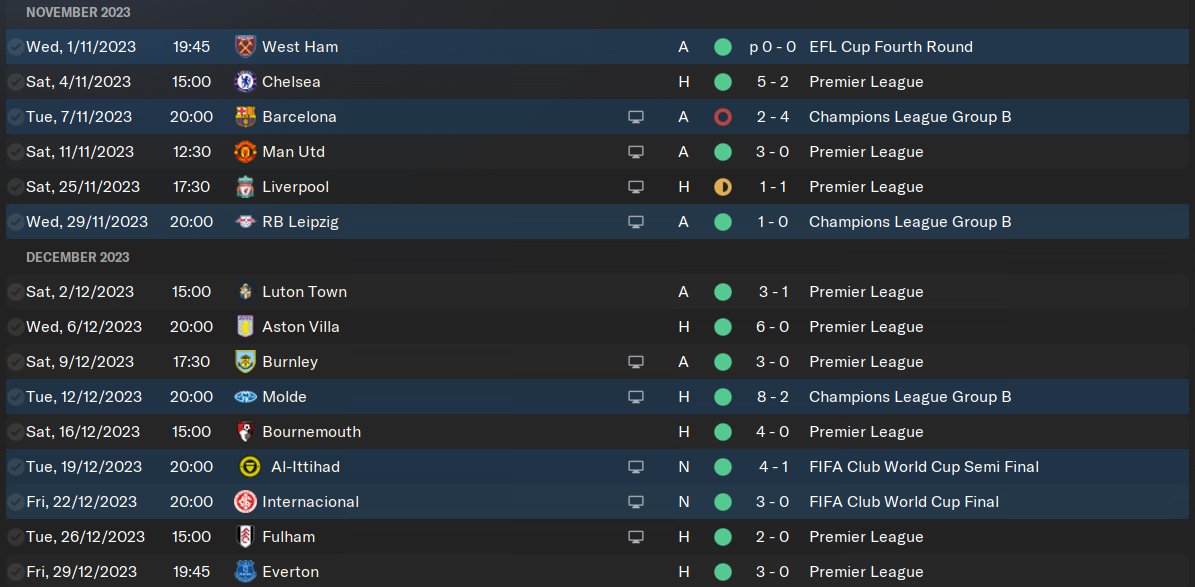
Task: Click the NOVEMBER 2023 section header
Action: point(78,12)
